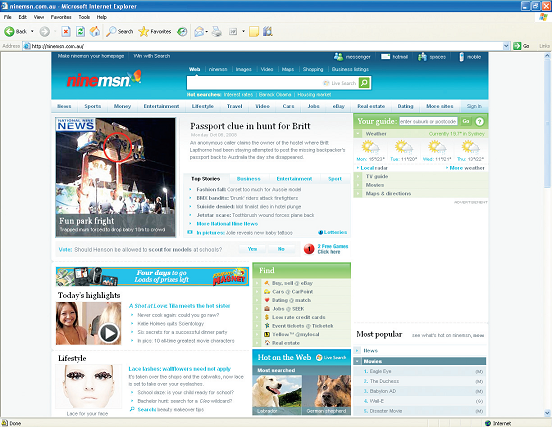The height and width of the screenshot is (427, 552).
Task: Open Passport clue in hunt for Britt headline
Action: pos(250,126)
